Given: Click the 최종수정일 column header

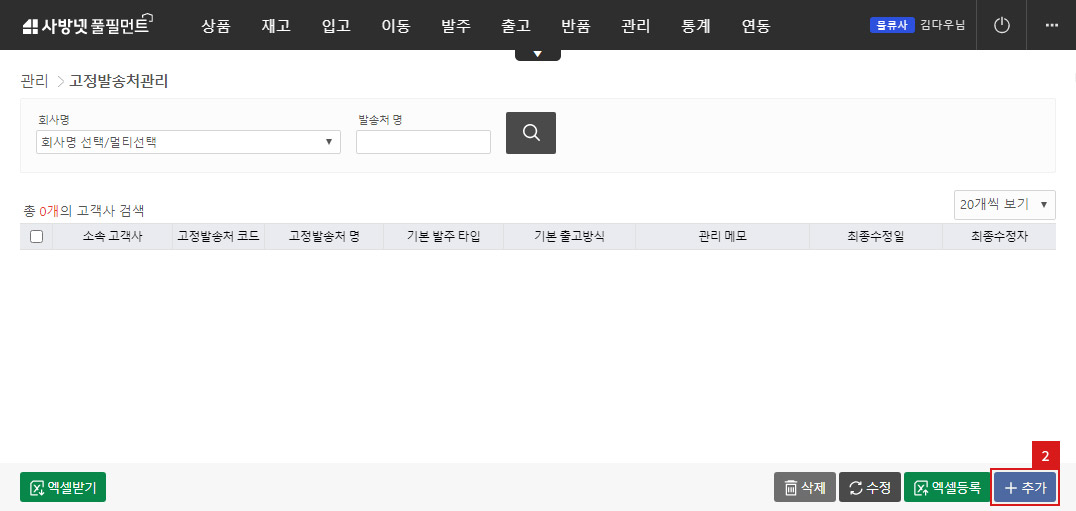Looking at the screenshot, I should tap(876, 237).
